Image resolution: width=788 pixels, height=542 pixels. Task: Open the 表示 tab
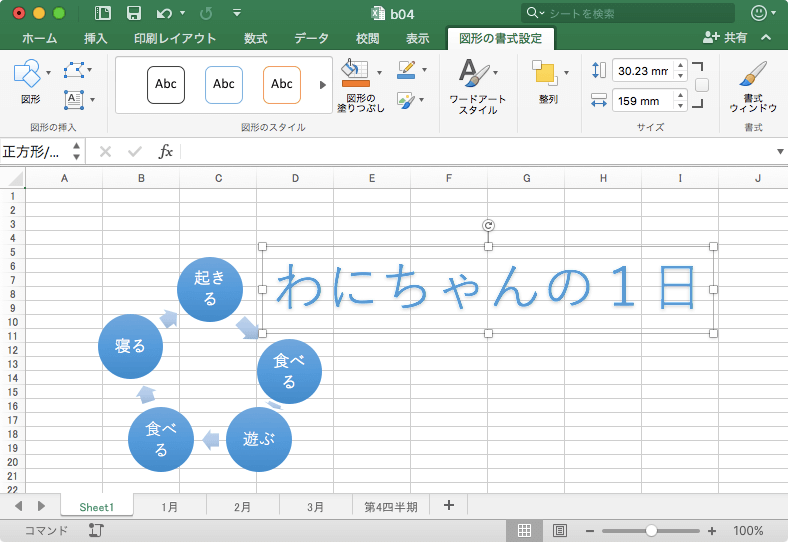(418, 38)
